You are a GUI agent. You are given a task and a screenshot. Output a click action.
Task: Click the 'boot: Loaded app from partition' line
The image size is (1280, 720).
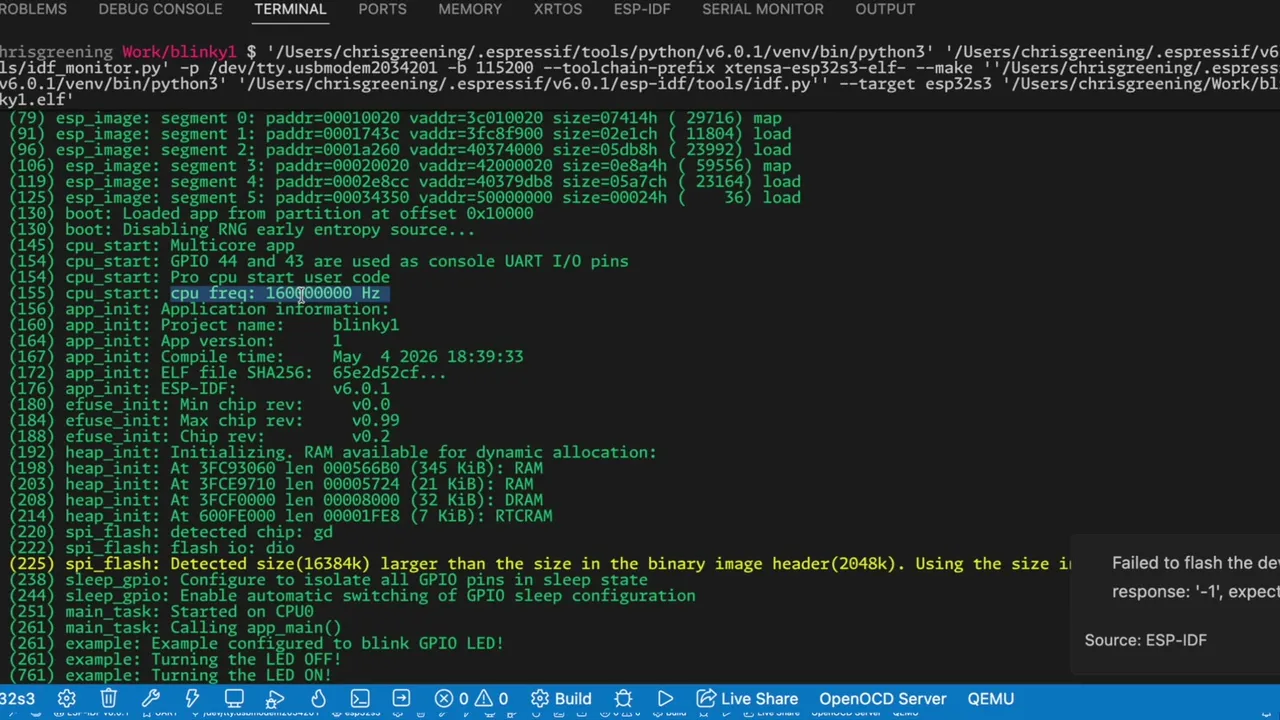(x=271, y=213)
